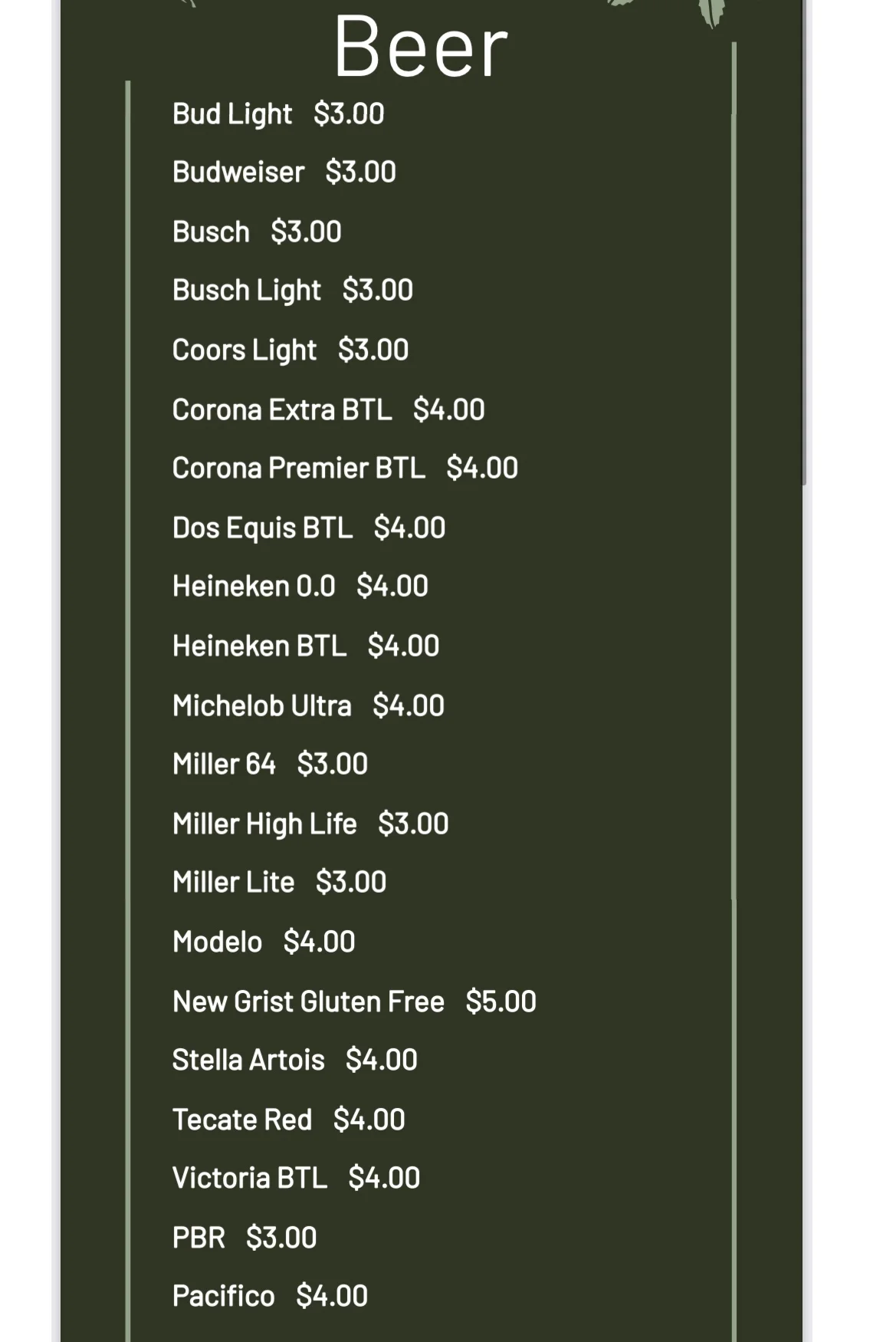The height and width of the screenshot is (1342, 896).
Task: Select the Bud Light $3.00 item
Action: 278,114
